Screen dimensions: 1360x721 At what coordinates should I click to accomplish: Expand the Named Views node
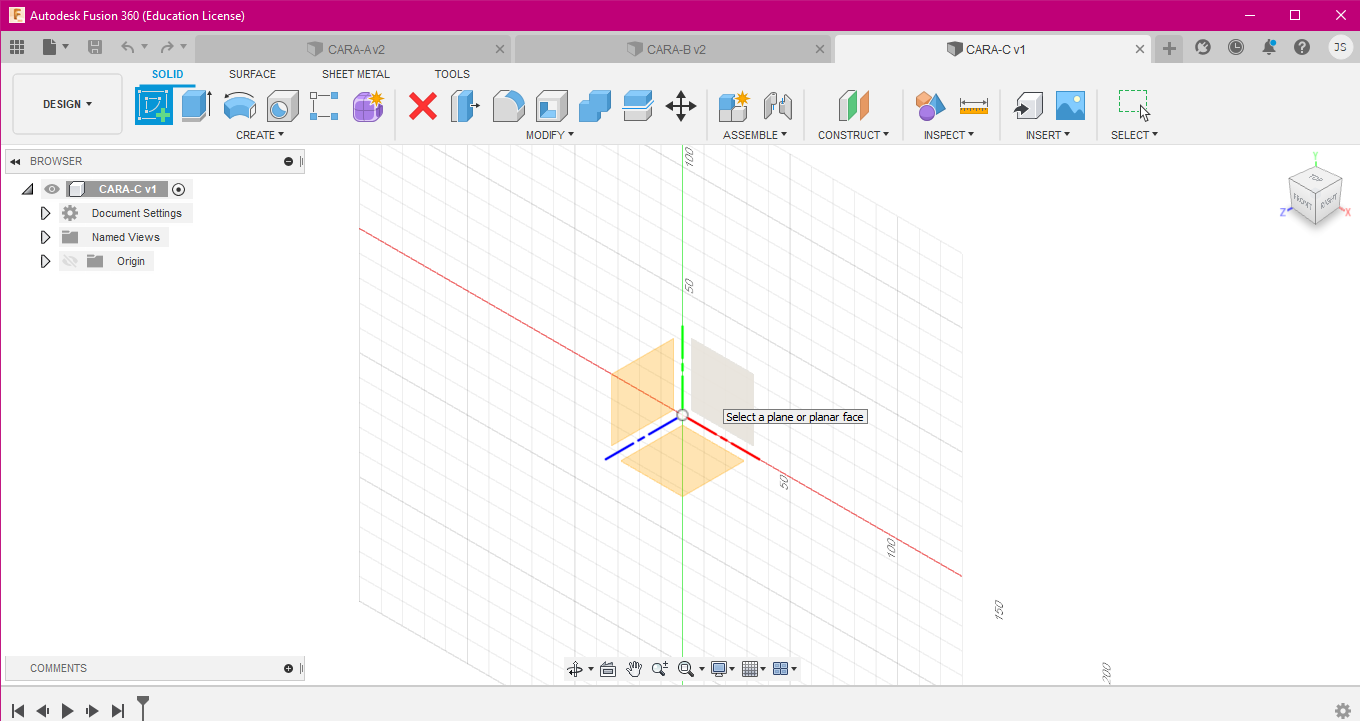pos(45,237)
